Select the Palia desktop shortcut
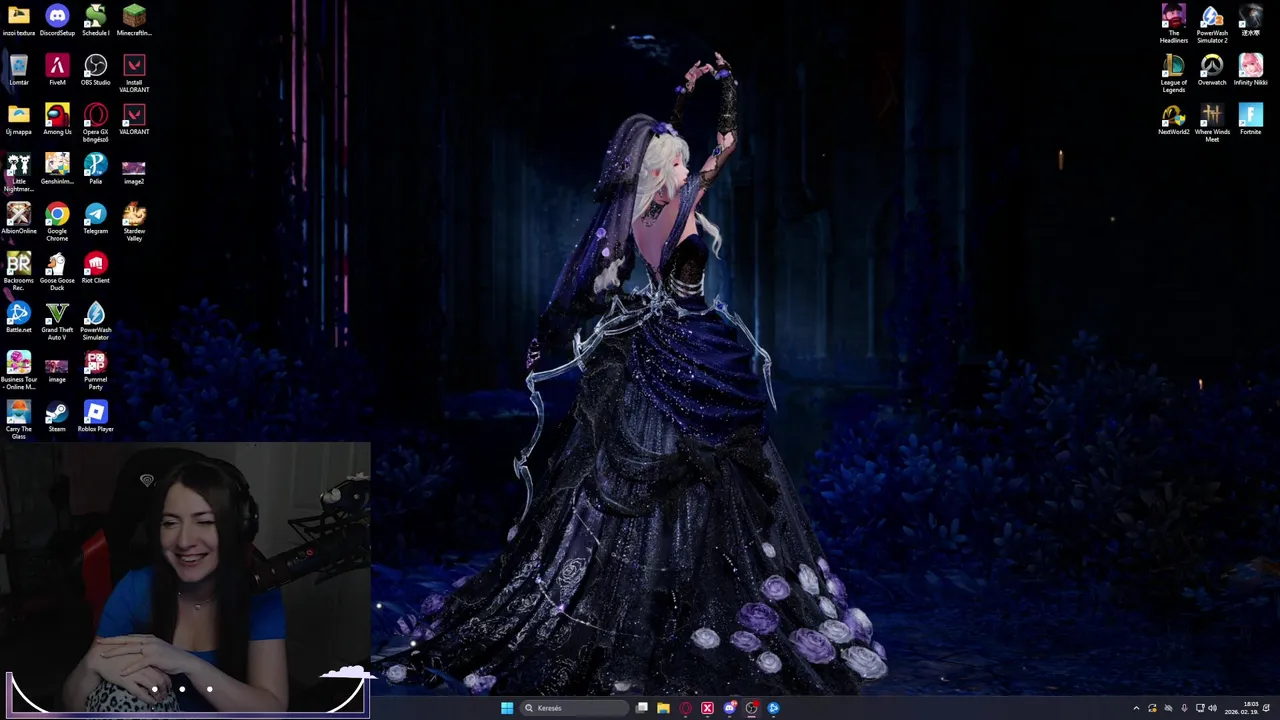Viewport: 1280px width, 720px height. tap(95, 169)
